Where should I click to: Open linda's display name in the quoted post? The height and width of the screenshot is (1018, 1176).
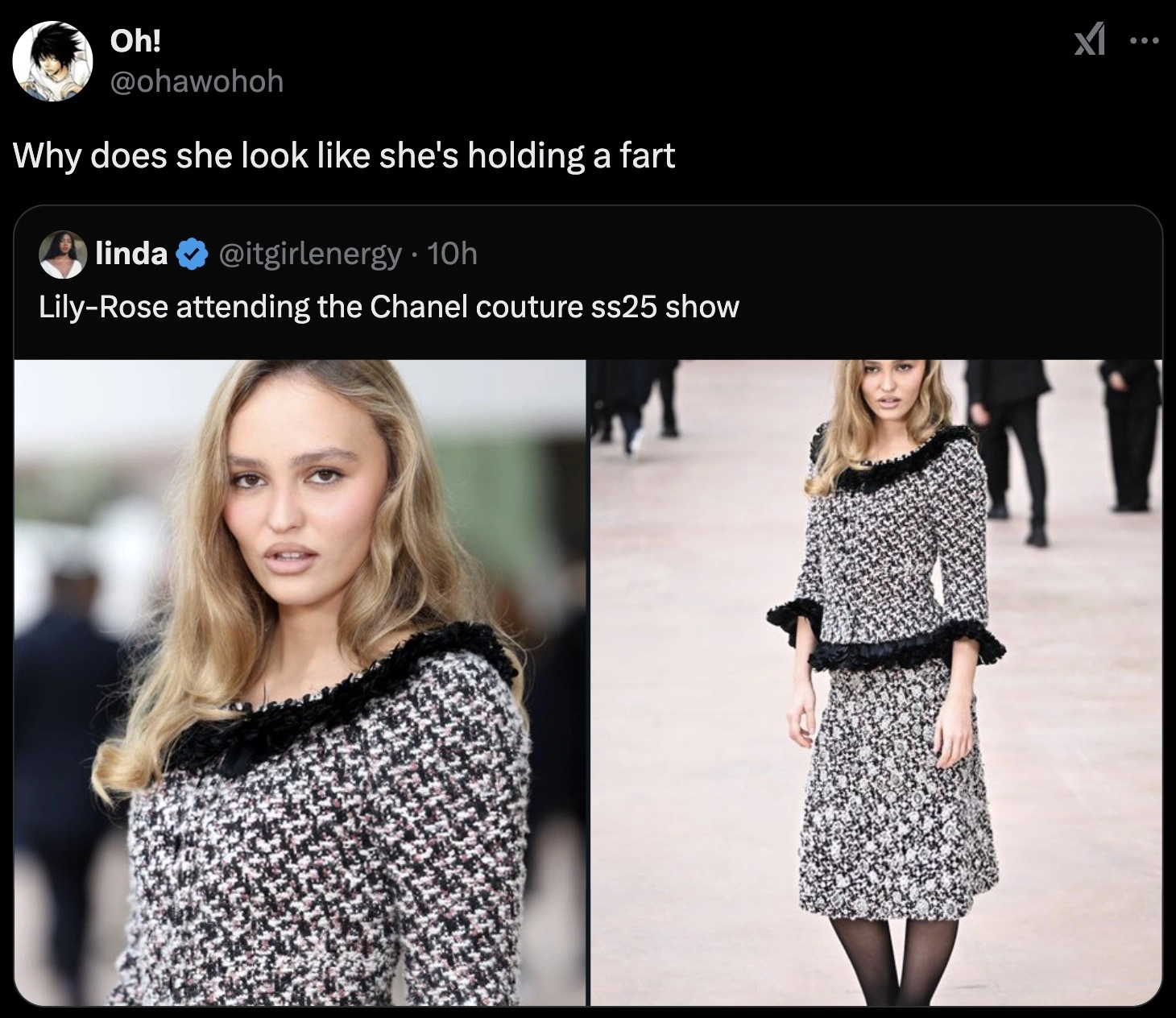coord(131,254)
